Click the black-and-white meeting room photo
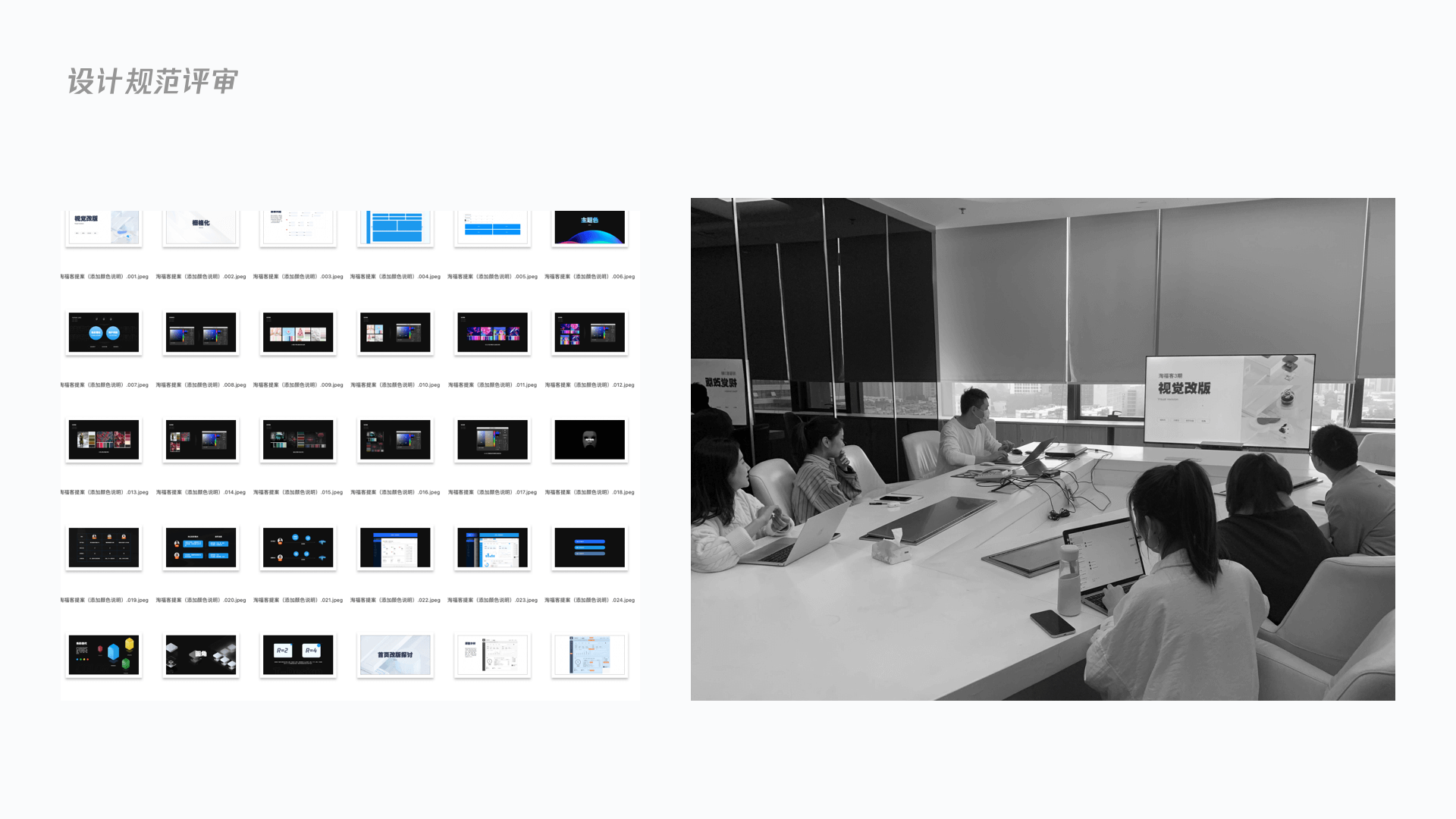 (x=1043, y=449)
